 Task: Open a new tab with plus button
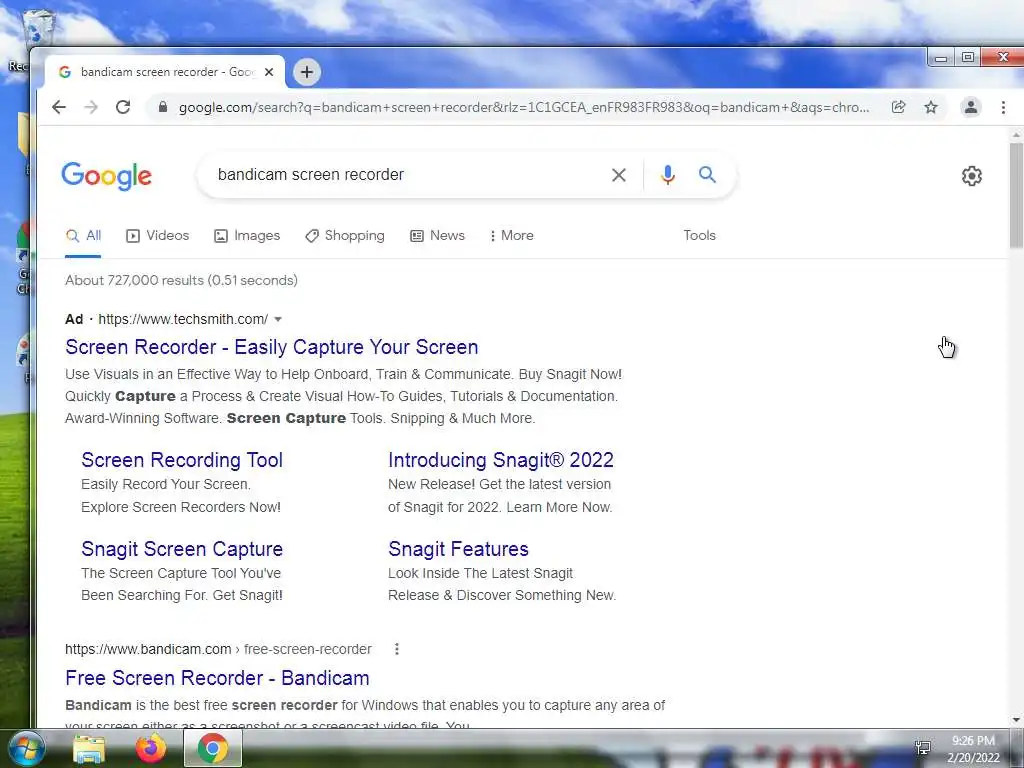point(307,72)
